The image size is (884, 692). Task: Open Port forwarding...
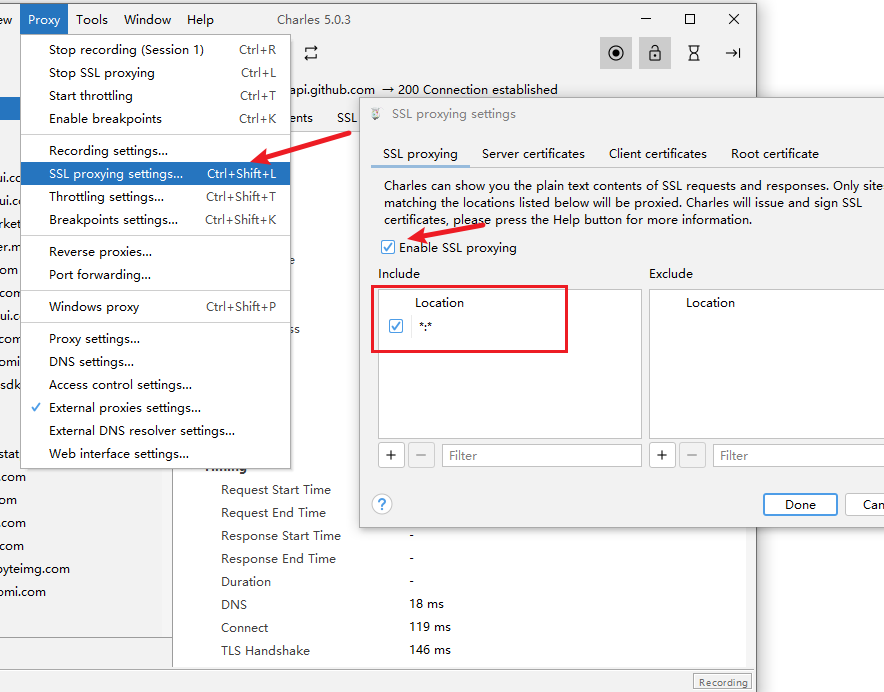pyautogui.click(x=156, y=275)
